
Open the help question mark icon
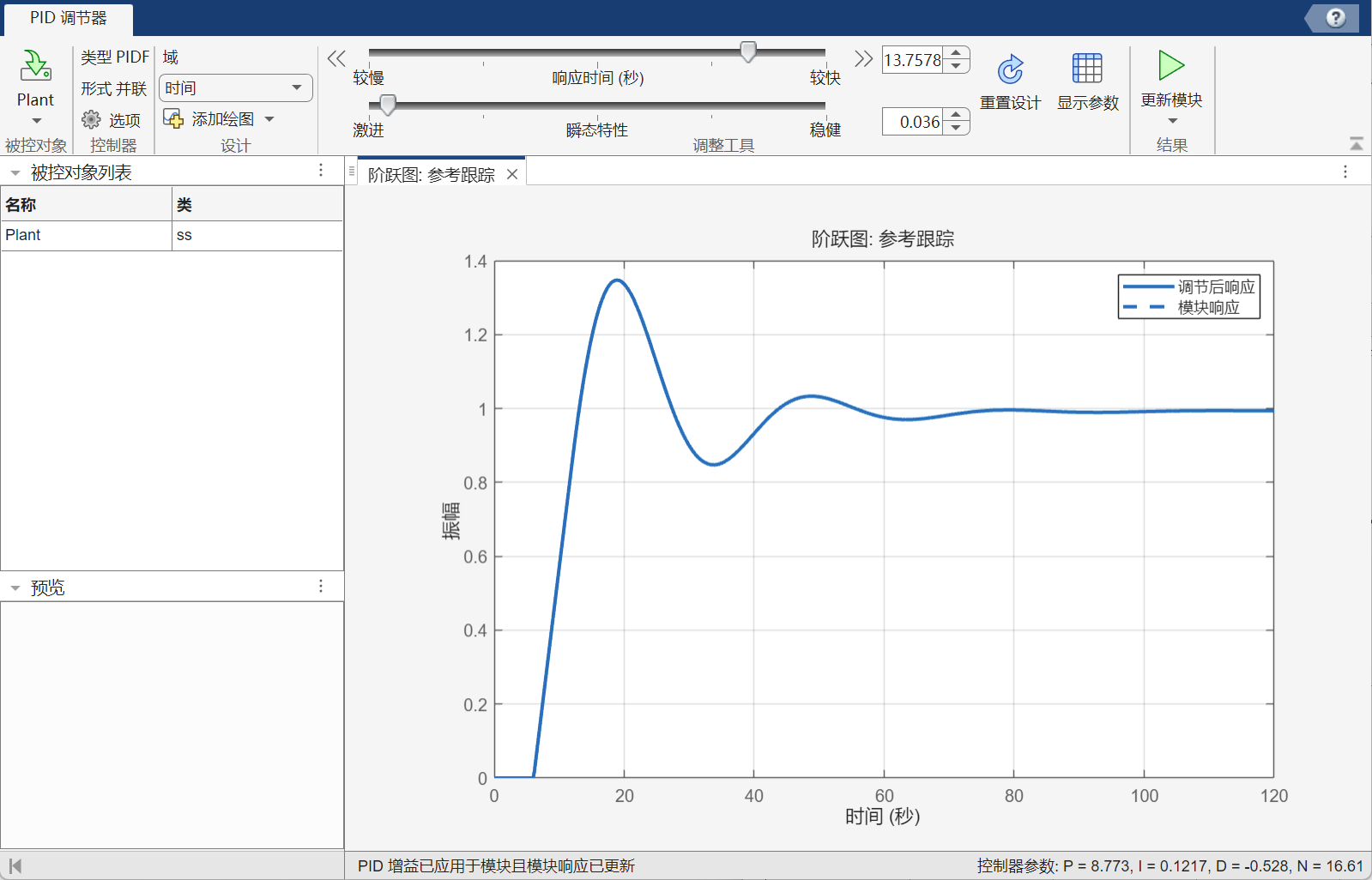point(1335,18)
